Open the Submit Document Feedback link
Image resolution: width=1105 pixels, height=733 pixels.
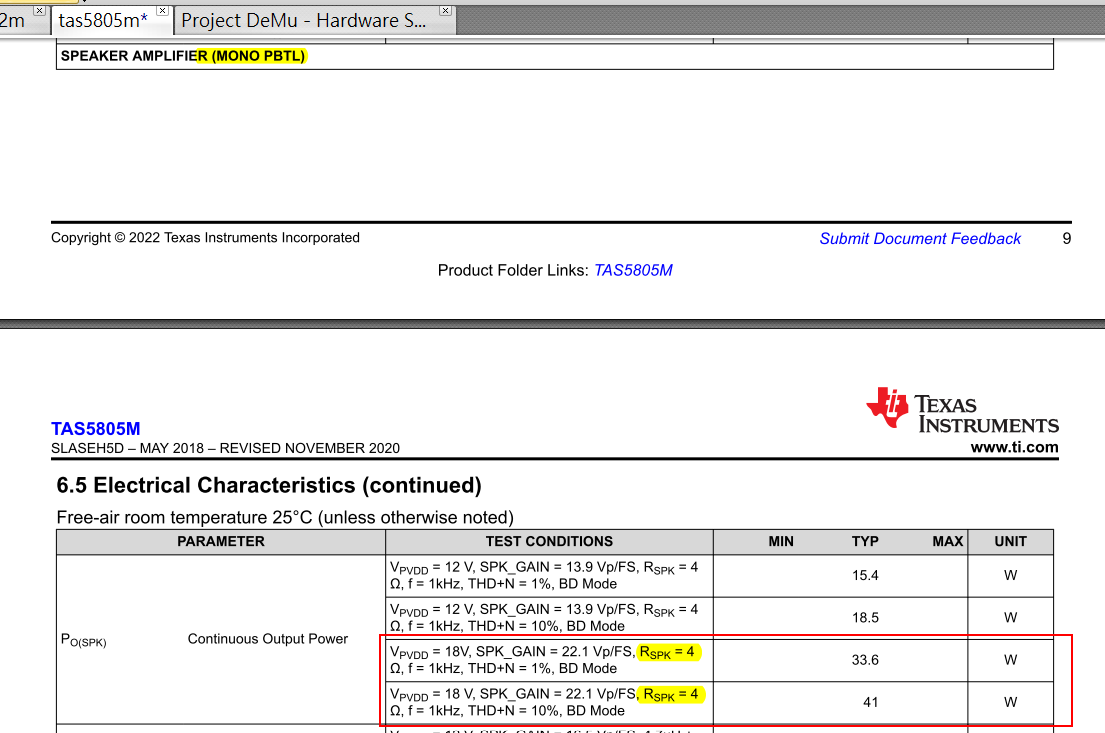point(920,239)
